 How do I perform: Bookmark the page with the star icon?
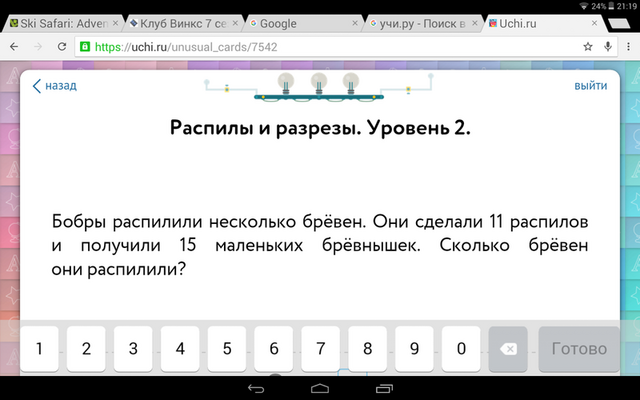coord(588,47)
